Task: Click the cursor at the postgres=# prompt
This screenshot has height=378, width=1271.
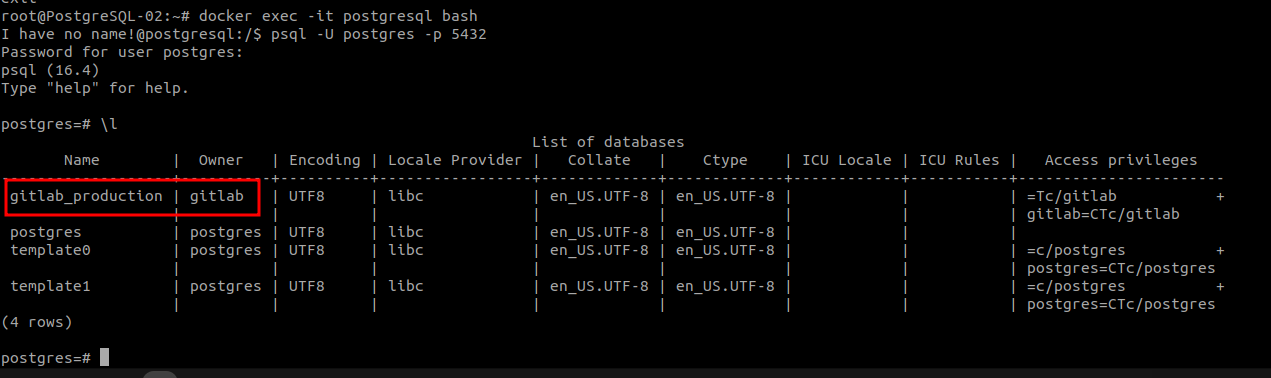Action: [104, 358]
